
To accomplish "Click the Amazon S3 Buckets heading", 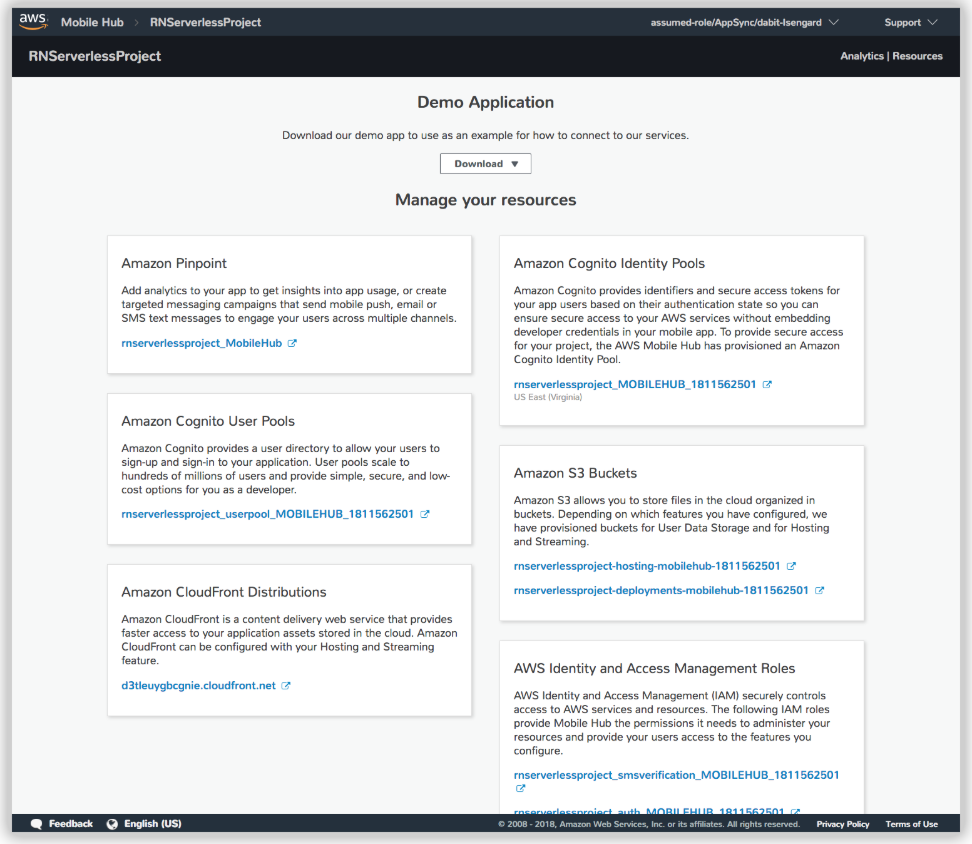I will pos(575,473).
